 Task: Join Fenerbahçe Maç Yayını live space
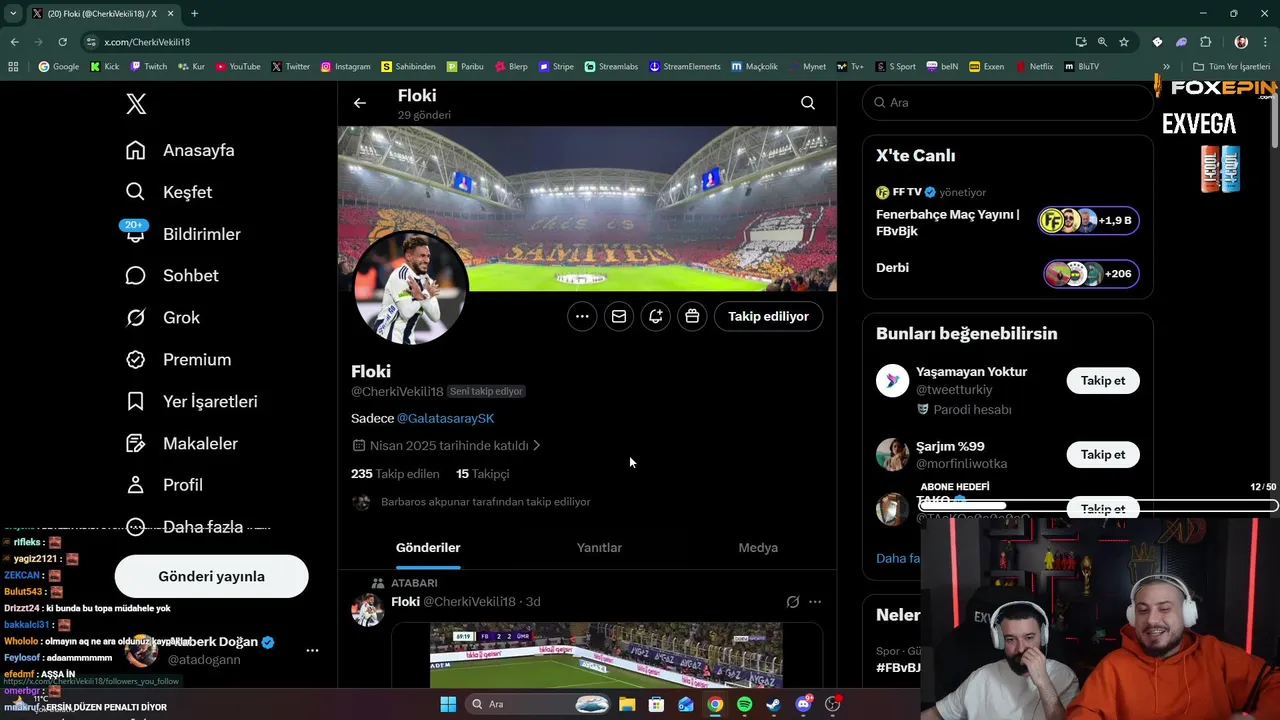coord(1007,222)
